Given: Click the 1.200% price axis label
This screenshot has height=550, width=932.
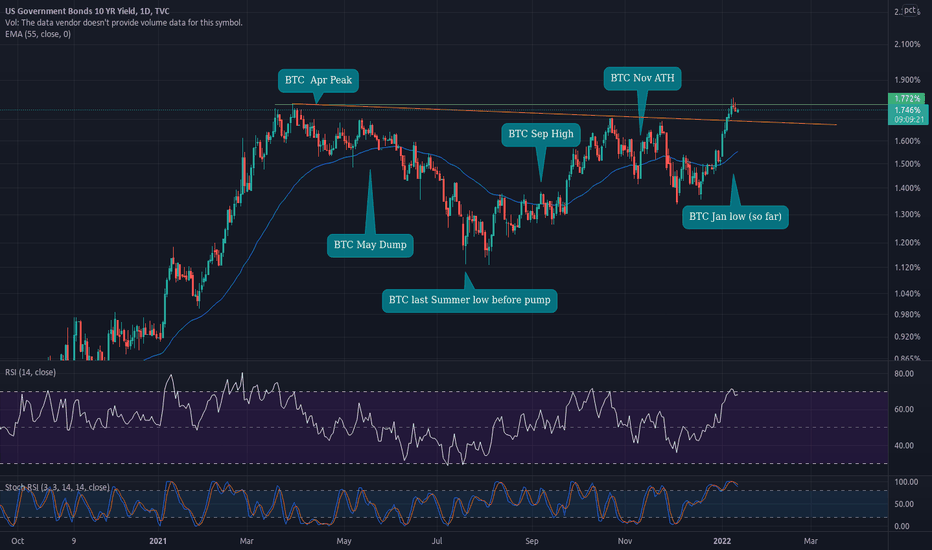Looking at the screenshot, I should click(907, 243).
